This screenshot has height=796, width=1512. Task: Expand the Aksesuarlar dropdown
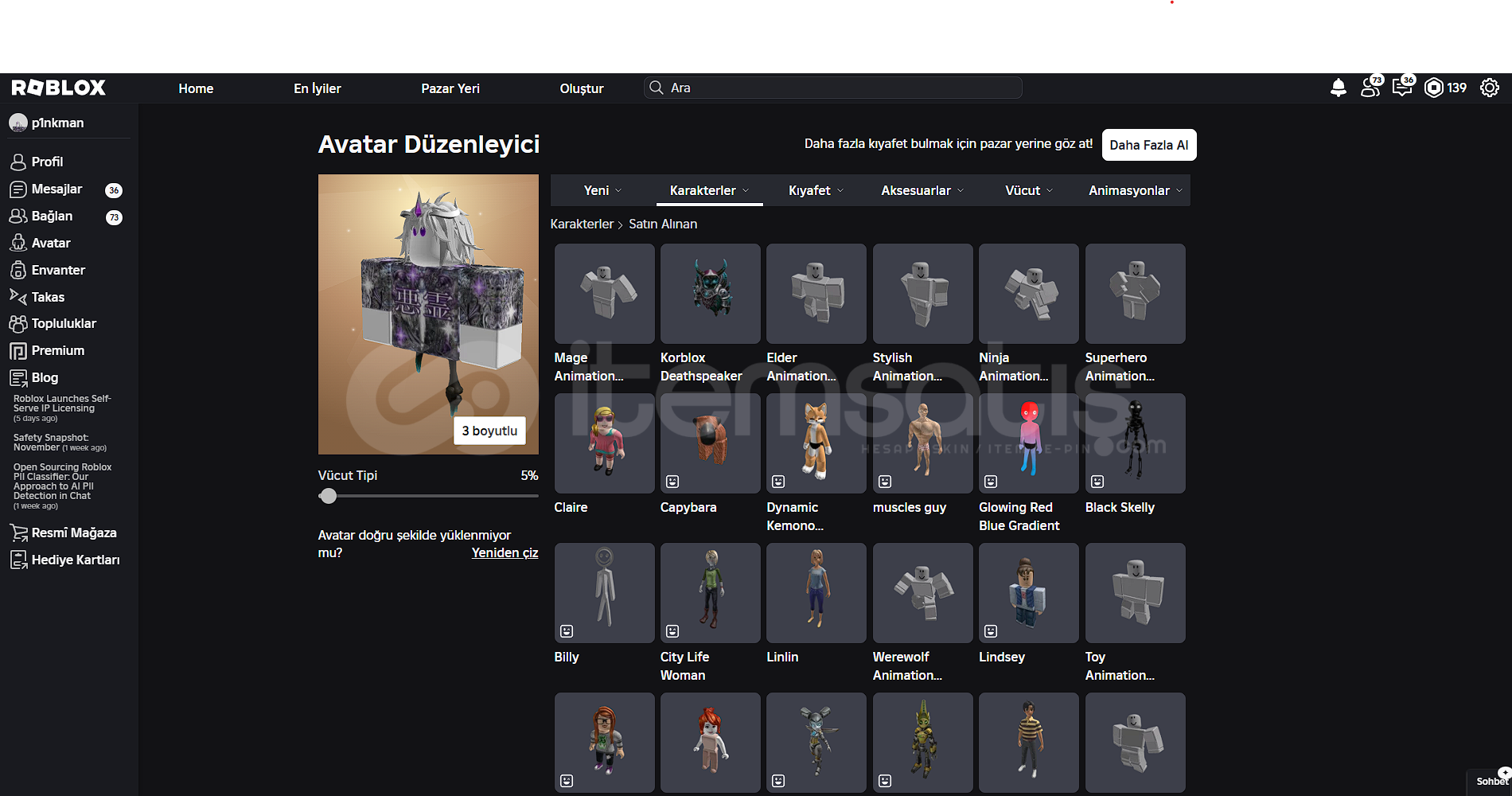click(922, 190)
